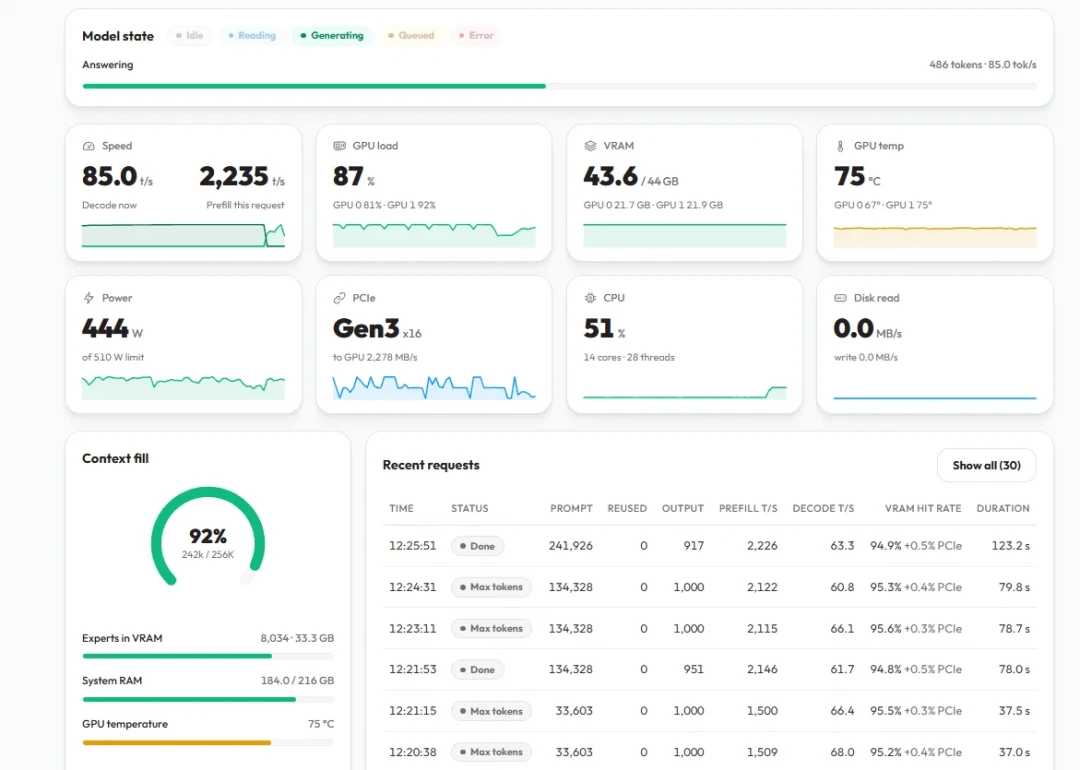Toggle the Generating state pill
Screen dimensions: 1080x770
tap(331, 35)
